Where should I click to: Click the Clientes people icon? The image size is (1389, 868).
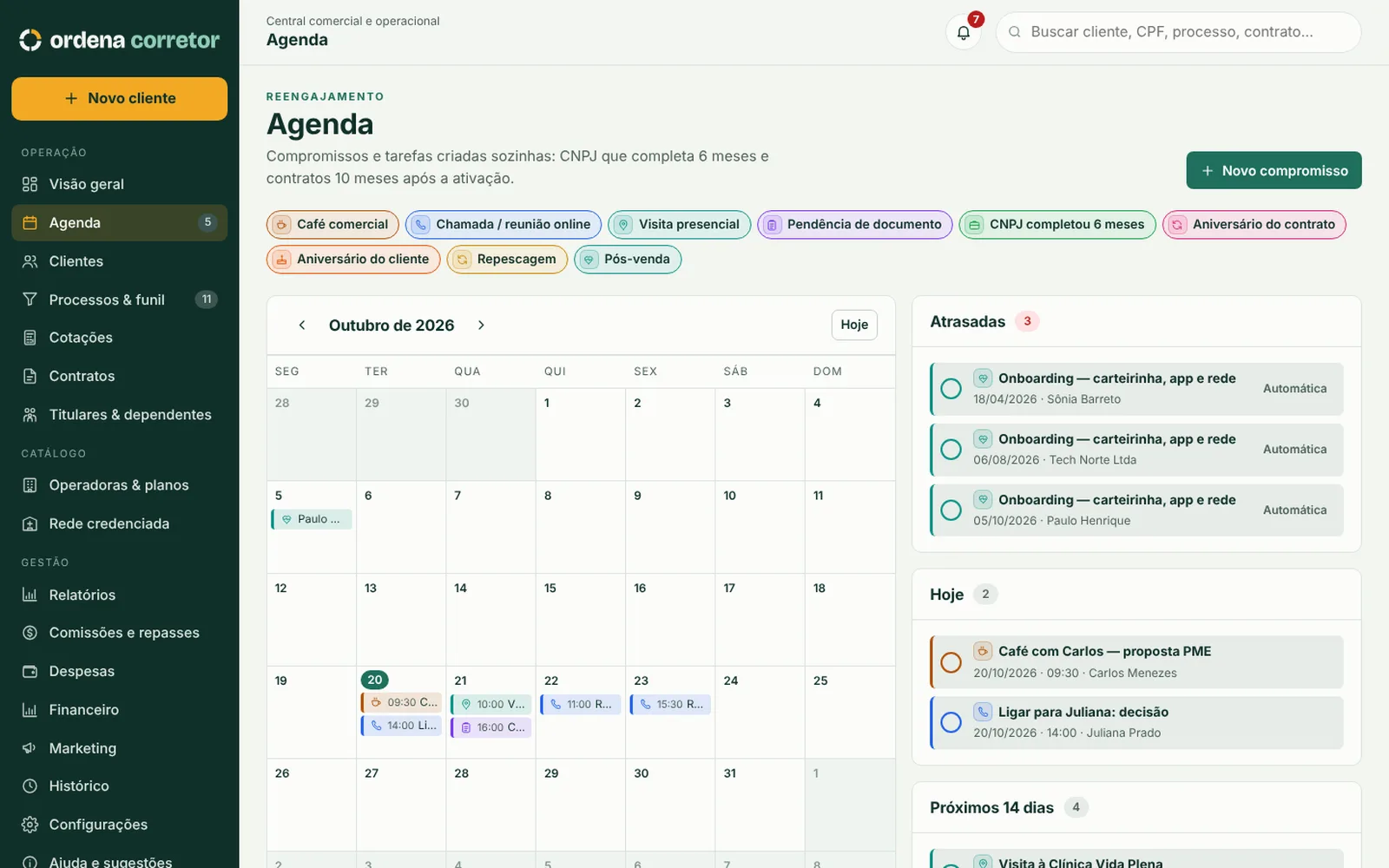point(30,261)
